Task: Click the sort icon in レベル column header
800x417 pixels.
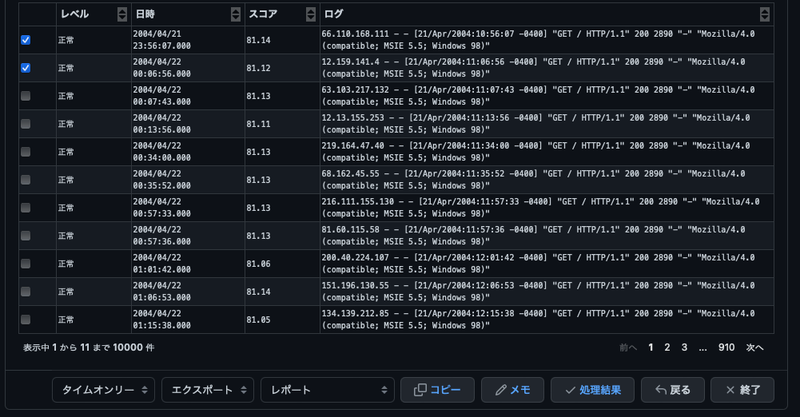Action: 121,14
